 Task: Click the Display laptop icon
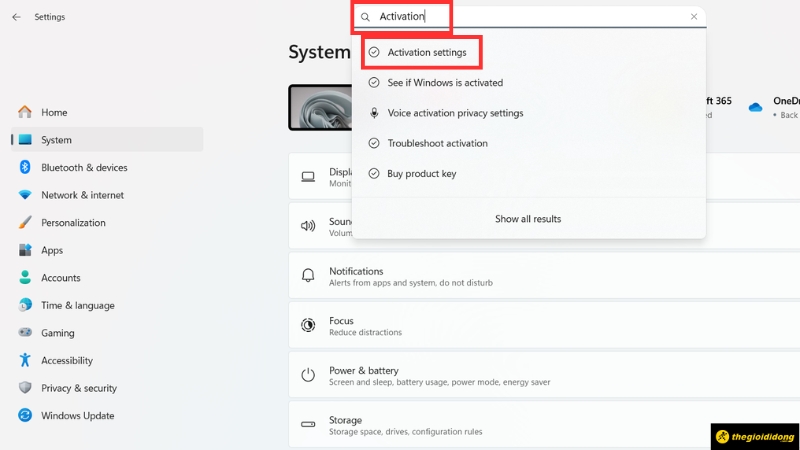pyautogui.click(x=308, y=177)
